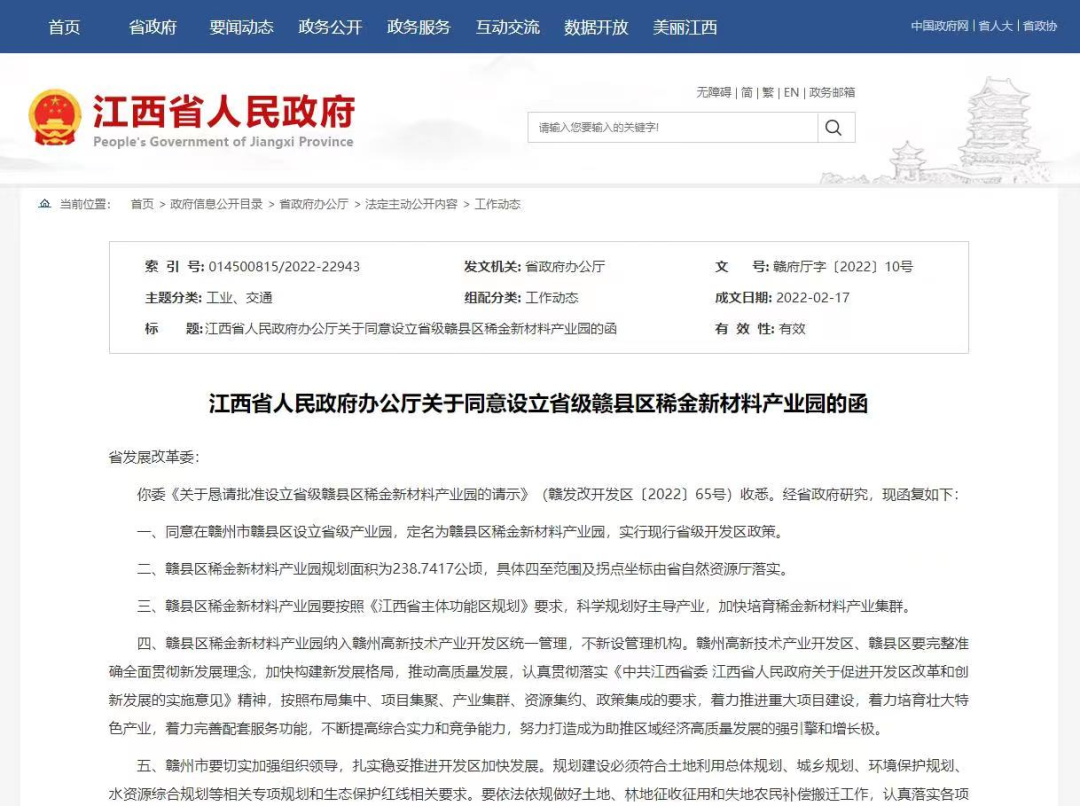Go to 政府信息公开目录 in the breadcrumb
The height and width of the screenshot is (806, 1080).
click(x=216, y=204)
